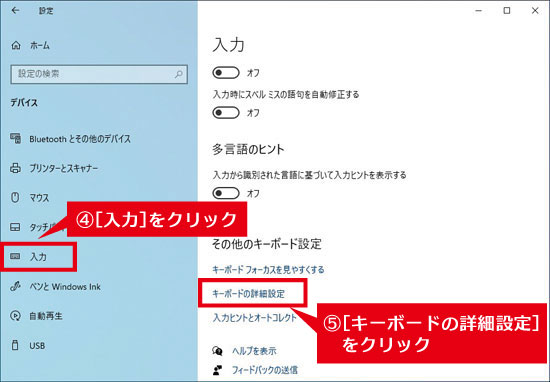550x382 pixels.
Task: Click the pen icon for Windows Ink
Action: coord(15,286)
